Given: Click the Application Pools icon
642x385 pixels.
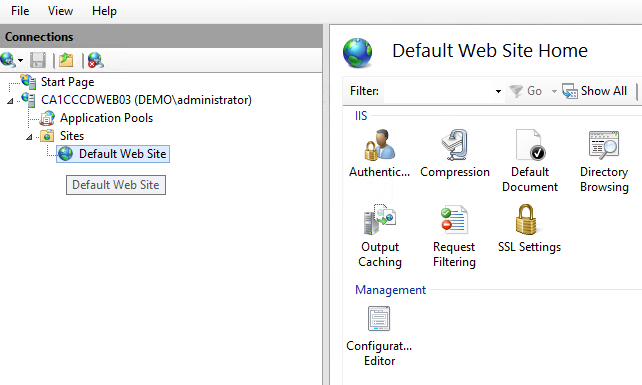Looking at the screenshot, I should point(47,118).
